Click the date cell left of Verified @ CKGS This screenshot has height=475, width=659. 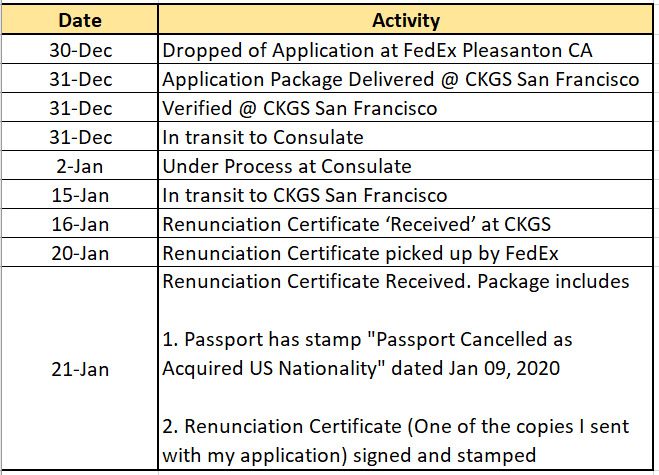(x=80, y=108)
